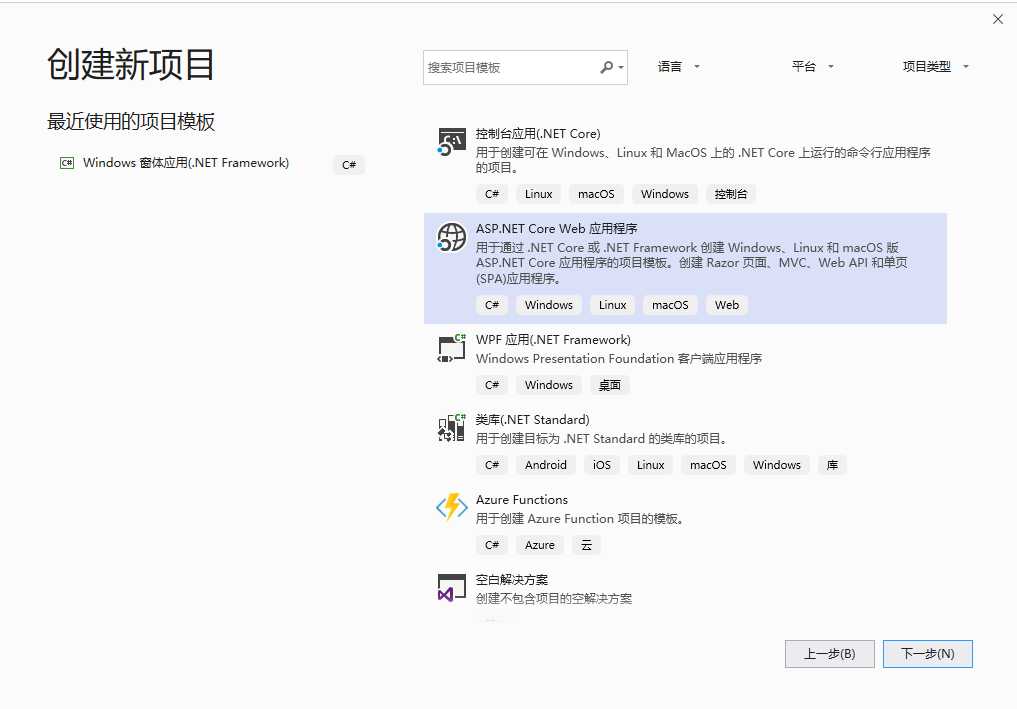Close the 创建新项目 dialog with X
The image size is (1017, 709).
coord(998,19)
